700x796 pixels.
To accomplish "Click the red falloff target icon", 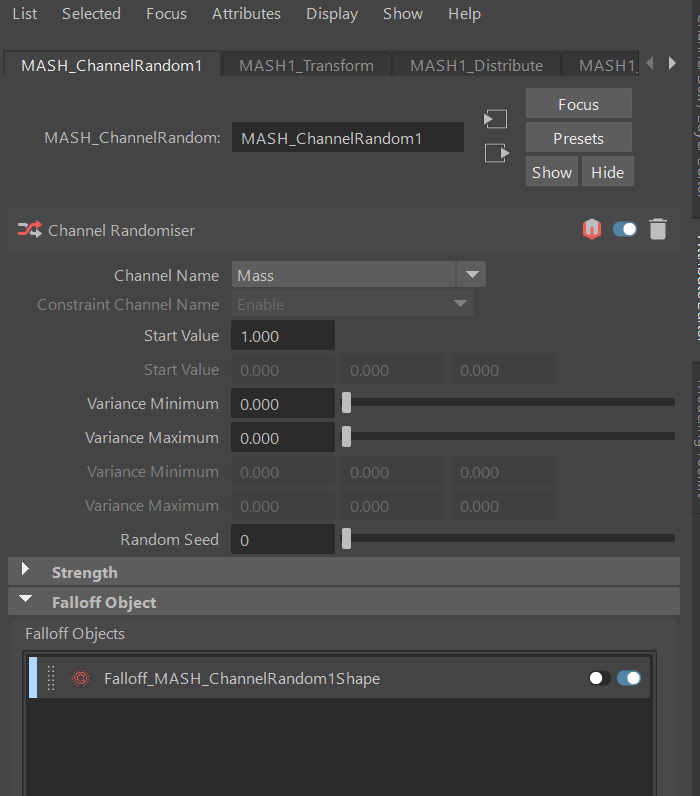I will [80, 678].
